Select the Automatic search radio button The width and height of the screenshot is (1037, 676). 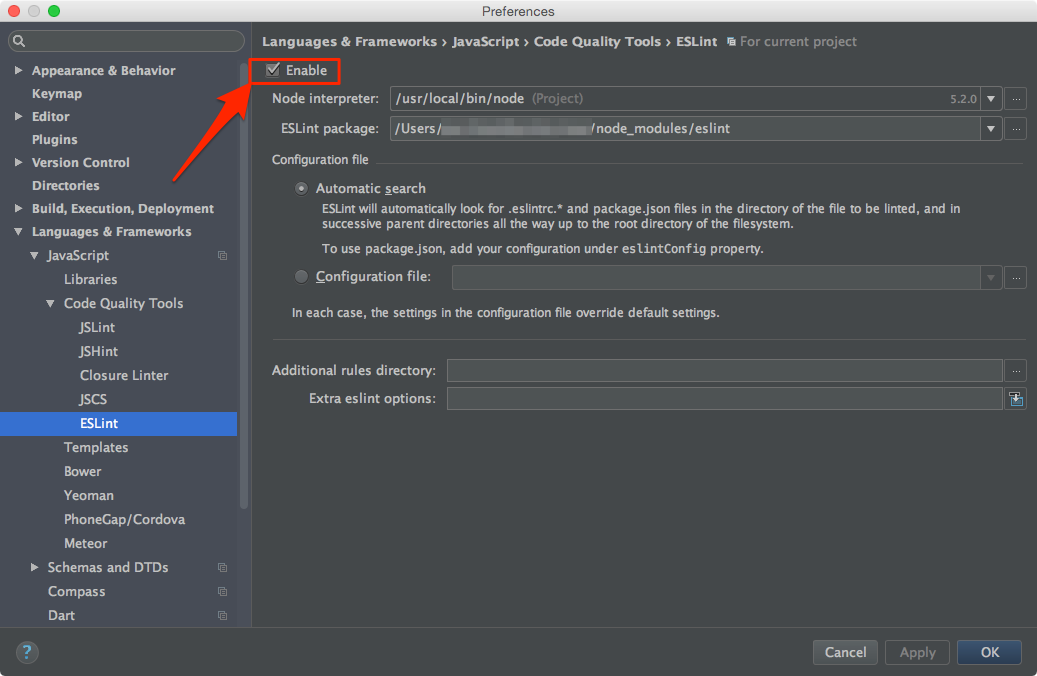(x=301, y=188)
